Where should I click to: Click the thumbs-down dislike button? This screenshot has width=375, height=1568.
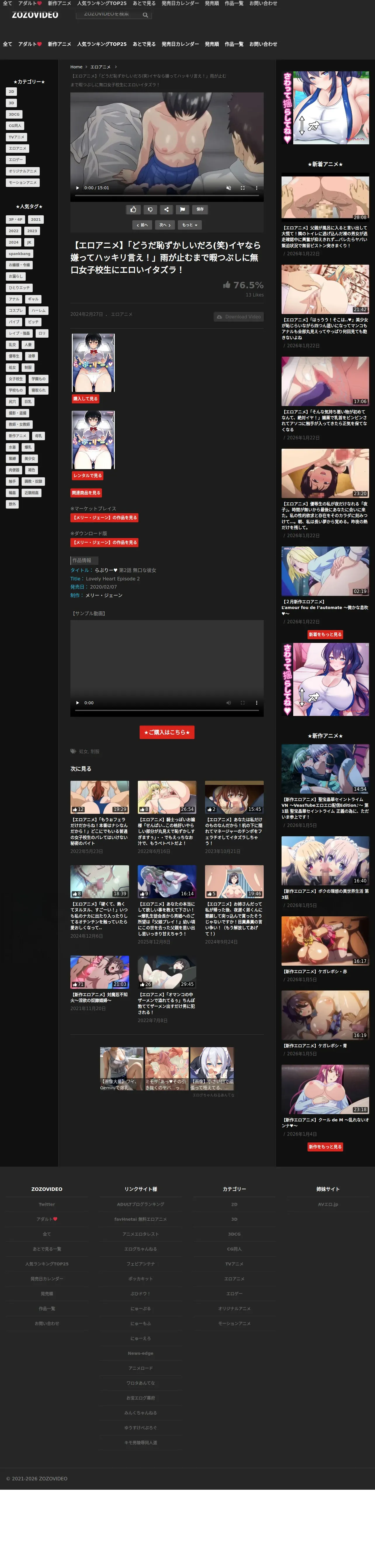coord(150,209)
